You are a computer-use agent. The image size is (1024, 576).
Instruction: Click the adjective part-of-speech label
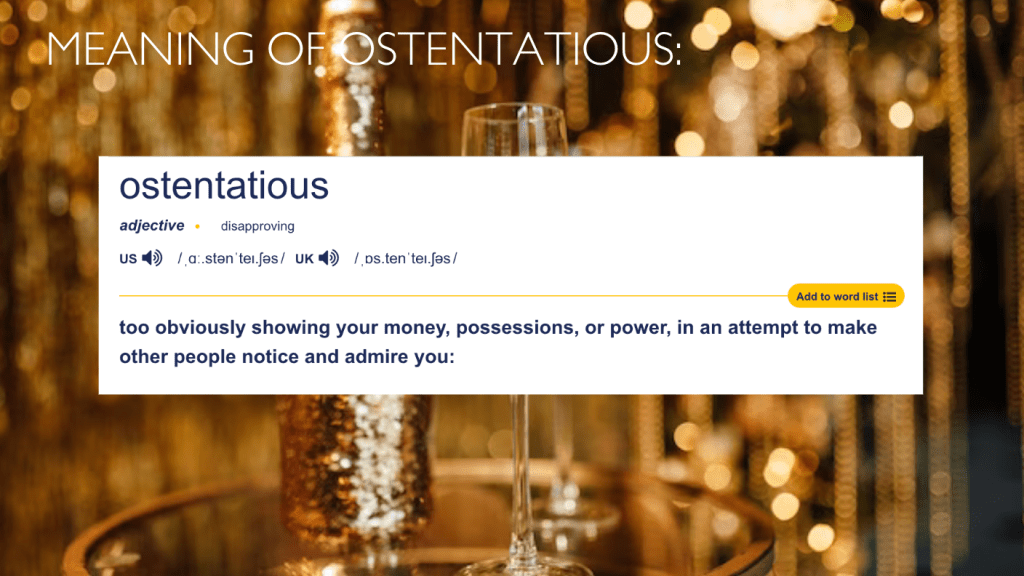tap(152, 226)
